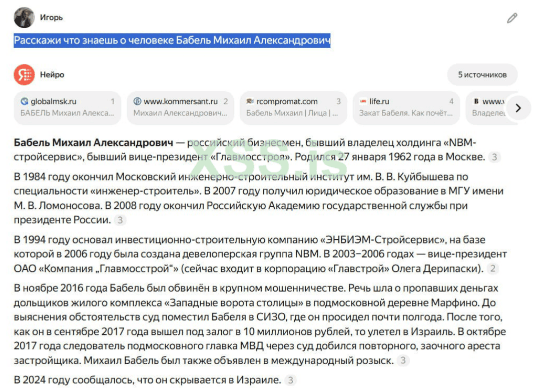The height and width of the screenshot is (388, 535).
Task: Click the text 'В 1984 году окончил Московский'
Action: tap(95, 177)
